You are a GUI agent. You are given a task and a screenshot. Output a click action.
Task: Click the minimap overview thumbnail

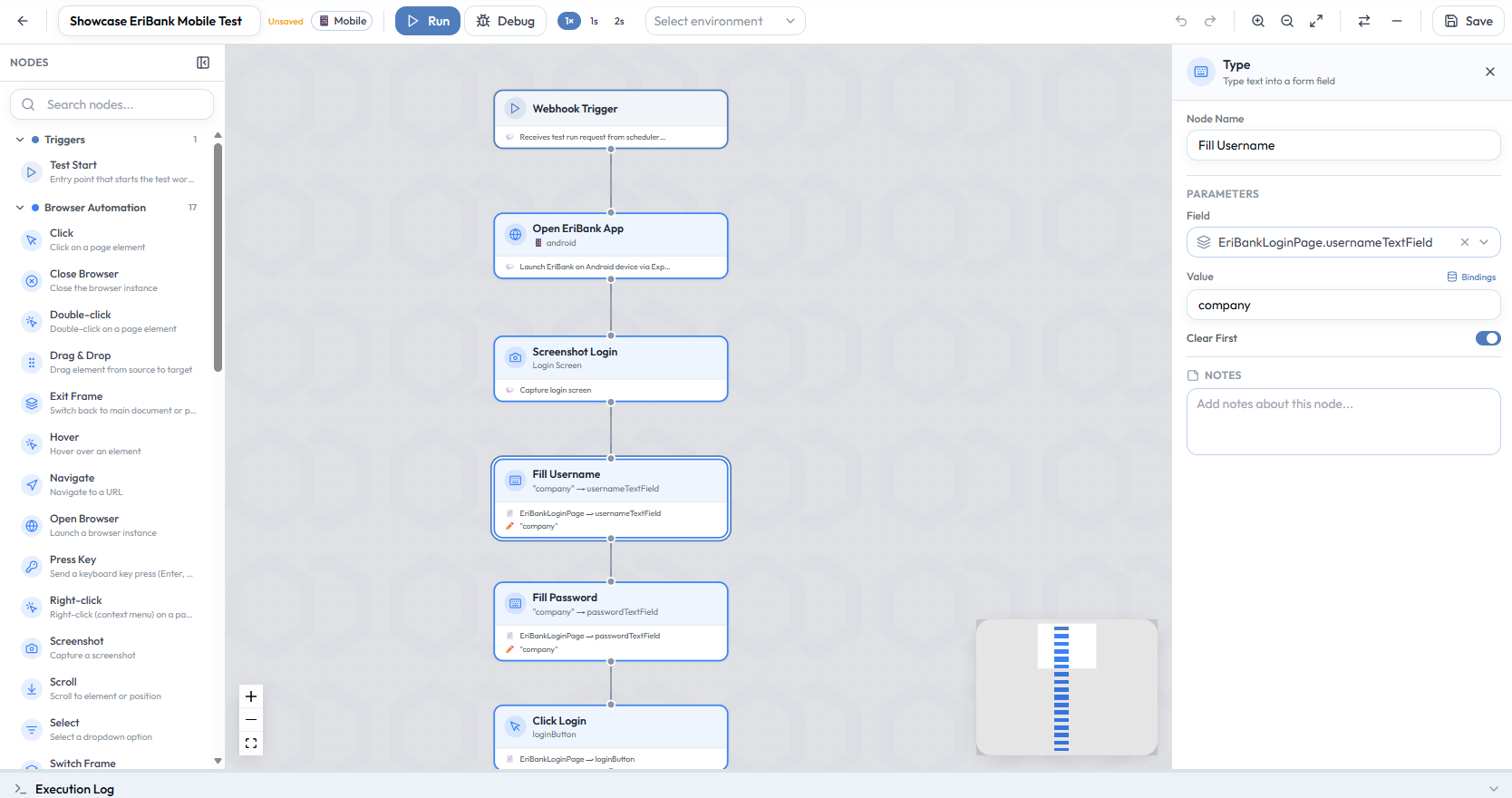1067,687
